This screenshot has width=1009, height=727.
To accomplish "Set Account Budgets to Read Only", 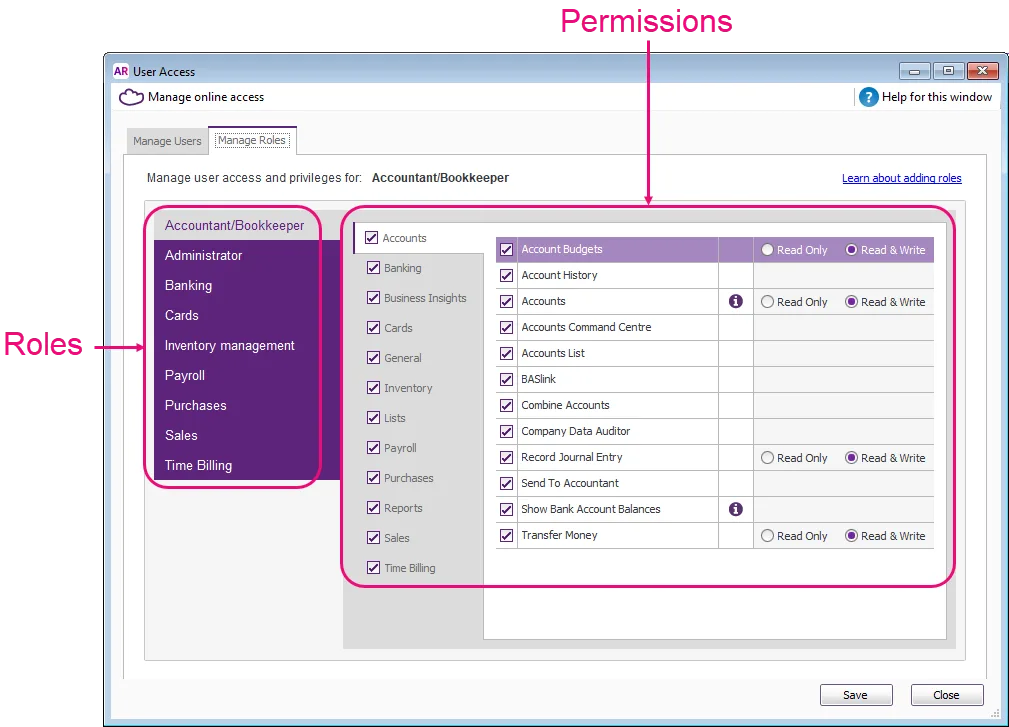I will 767,250.
